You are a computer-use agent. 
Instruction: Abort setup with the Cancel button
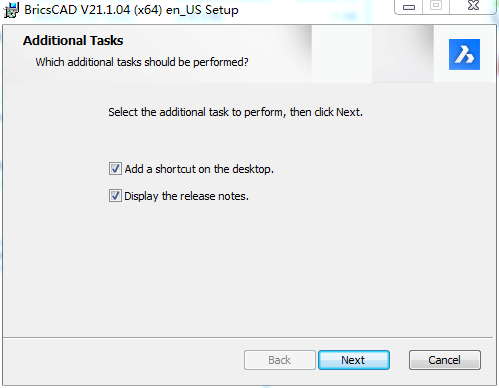[x=445, y=360]
